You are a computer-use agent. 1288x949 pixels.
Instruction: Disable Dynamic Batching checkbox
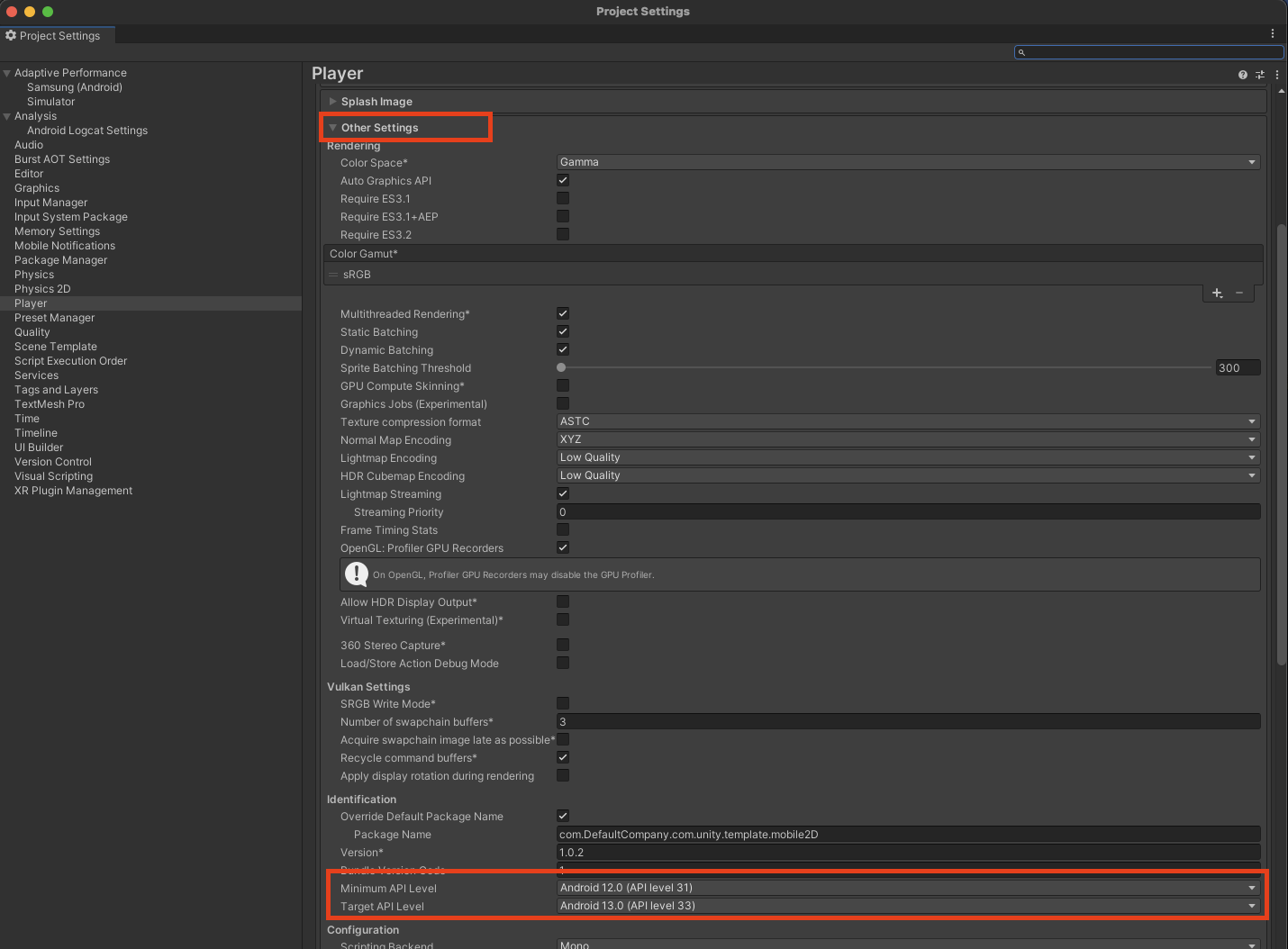click(563, 349)
